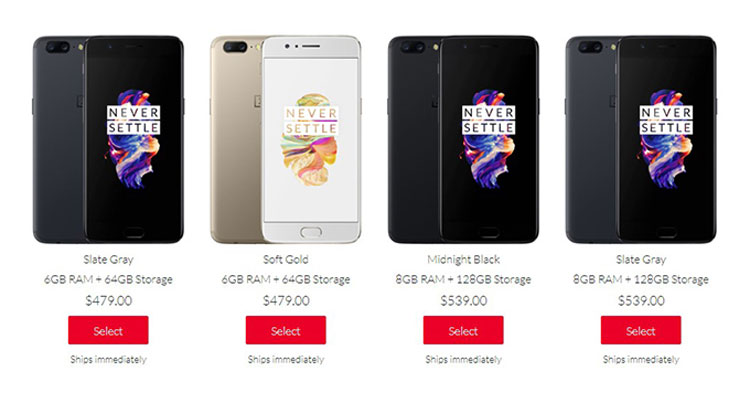Click the 6GB RAM + 64GB Storage text under Slate Gray
750x400 pixels.
pos(108,279)
